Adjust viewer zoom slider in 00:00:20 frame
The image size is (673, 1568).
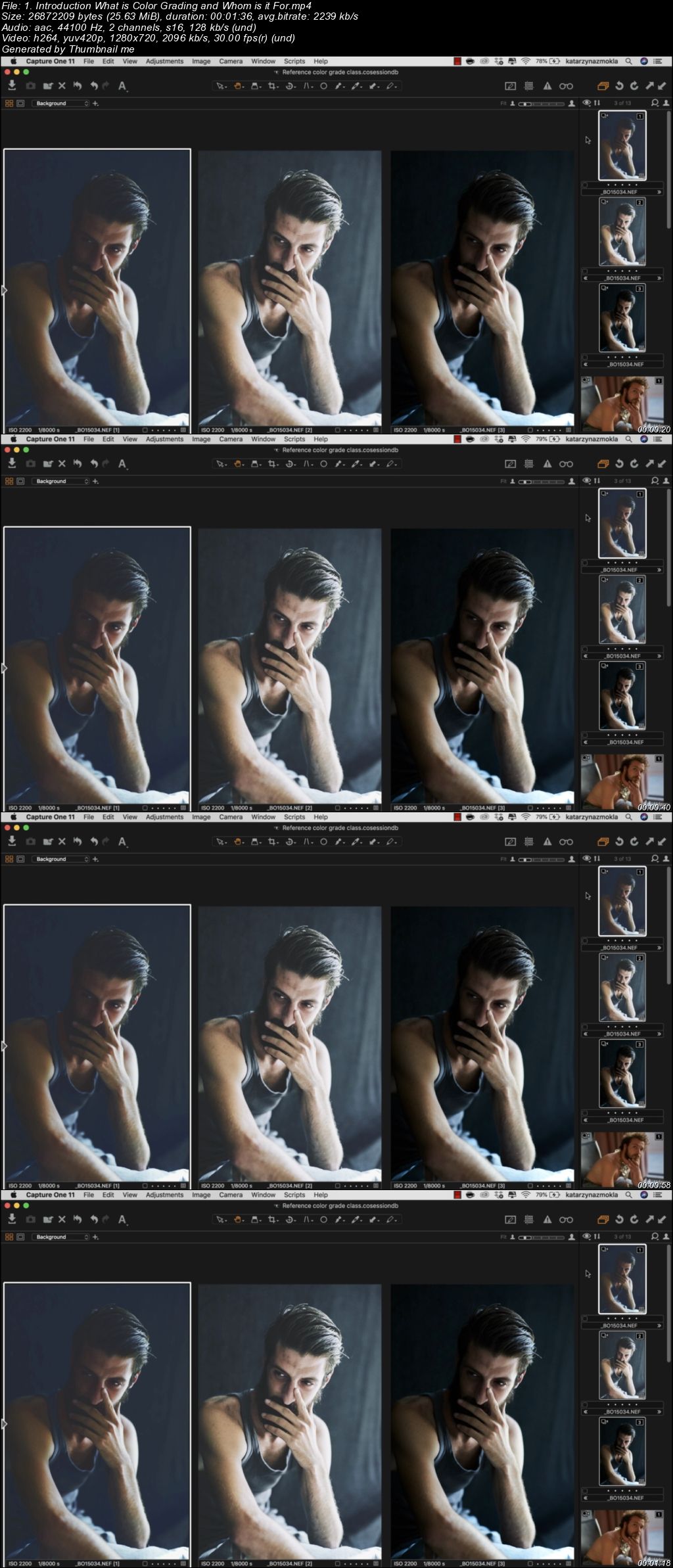pyautogui.click(x=542, y=104)
